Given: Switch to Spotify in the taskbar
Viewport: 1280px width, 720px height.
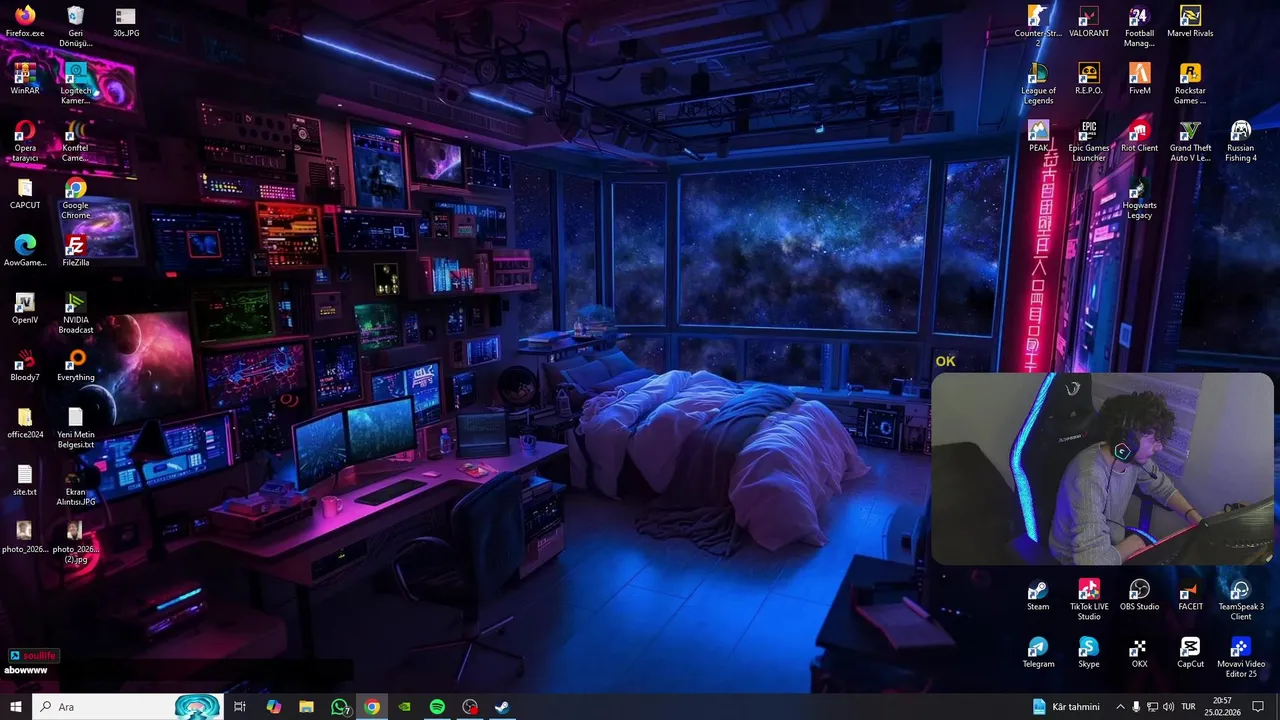Looking at the screenshot, I should click(437, 707).
